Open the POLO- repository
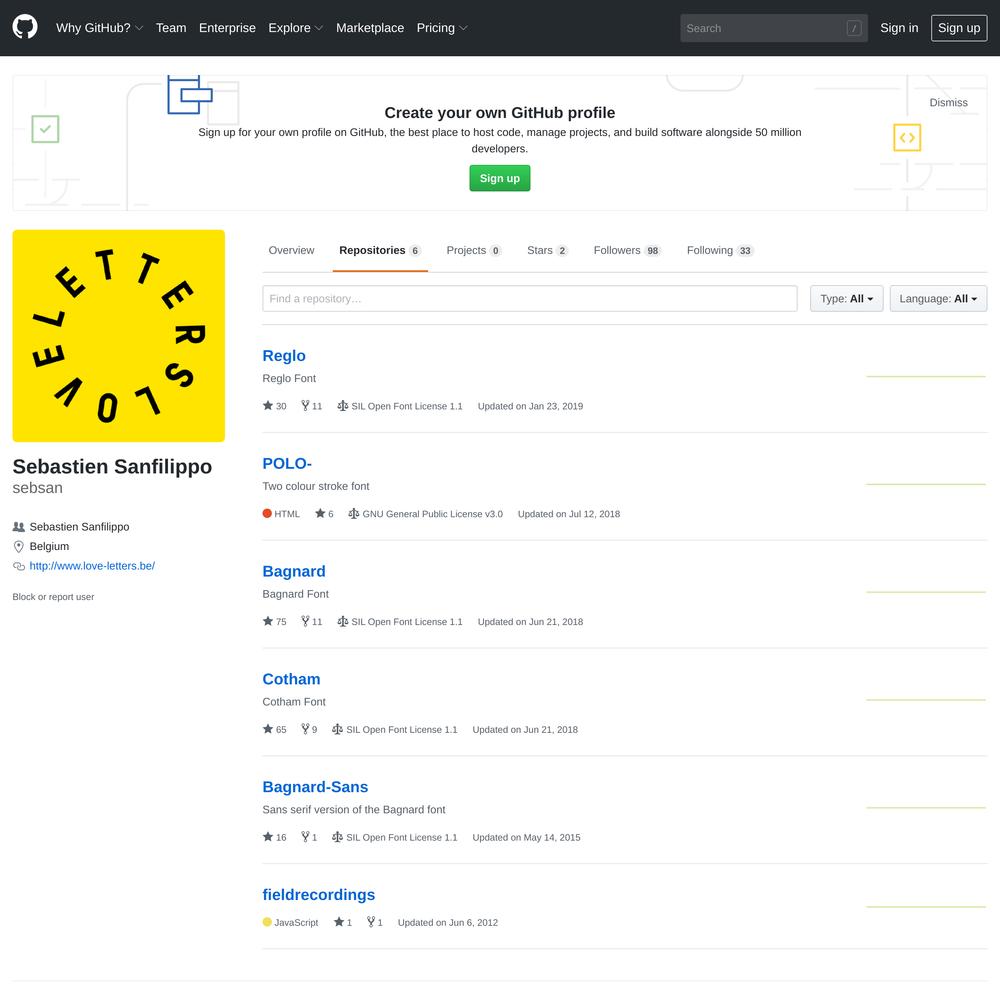This screenshot has height=1000, width=1000. coord(287,464)
